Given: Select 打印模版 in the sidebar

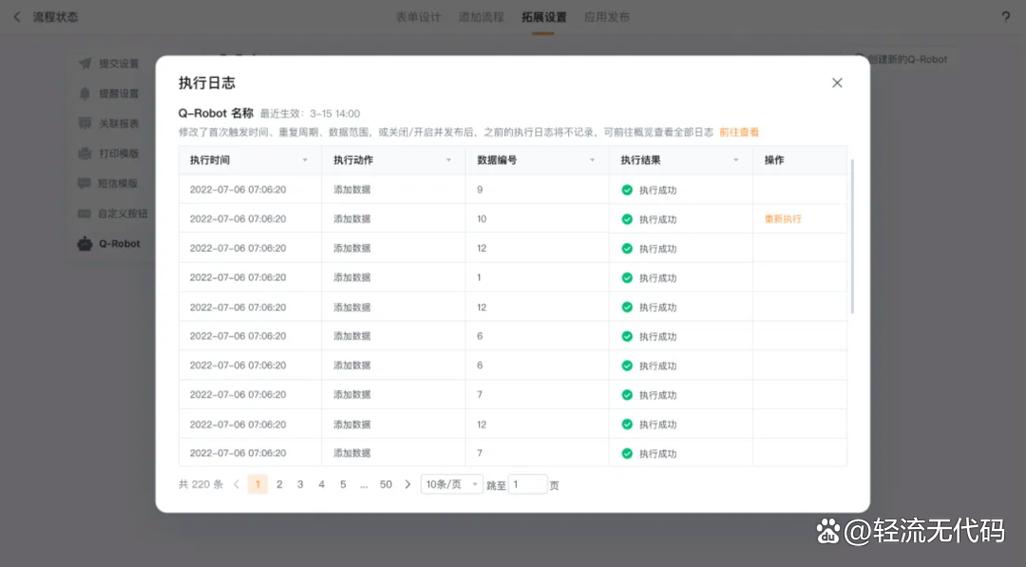Looking at the screenshot, I should pyautogui.click(x=118, y=153).
